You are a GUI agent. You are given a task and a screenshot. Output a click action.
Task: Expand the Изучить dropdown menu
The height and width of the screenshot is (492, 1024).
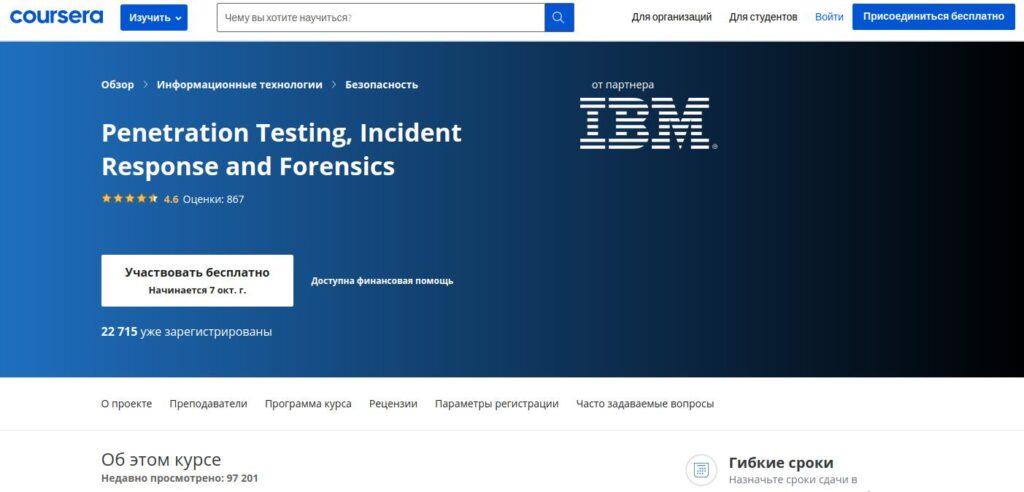coord(153,18)
